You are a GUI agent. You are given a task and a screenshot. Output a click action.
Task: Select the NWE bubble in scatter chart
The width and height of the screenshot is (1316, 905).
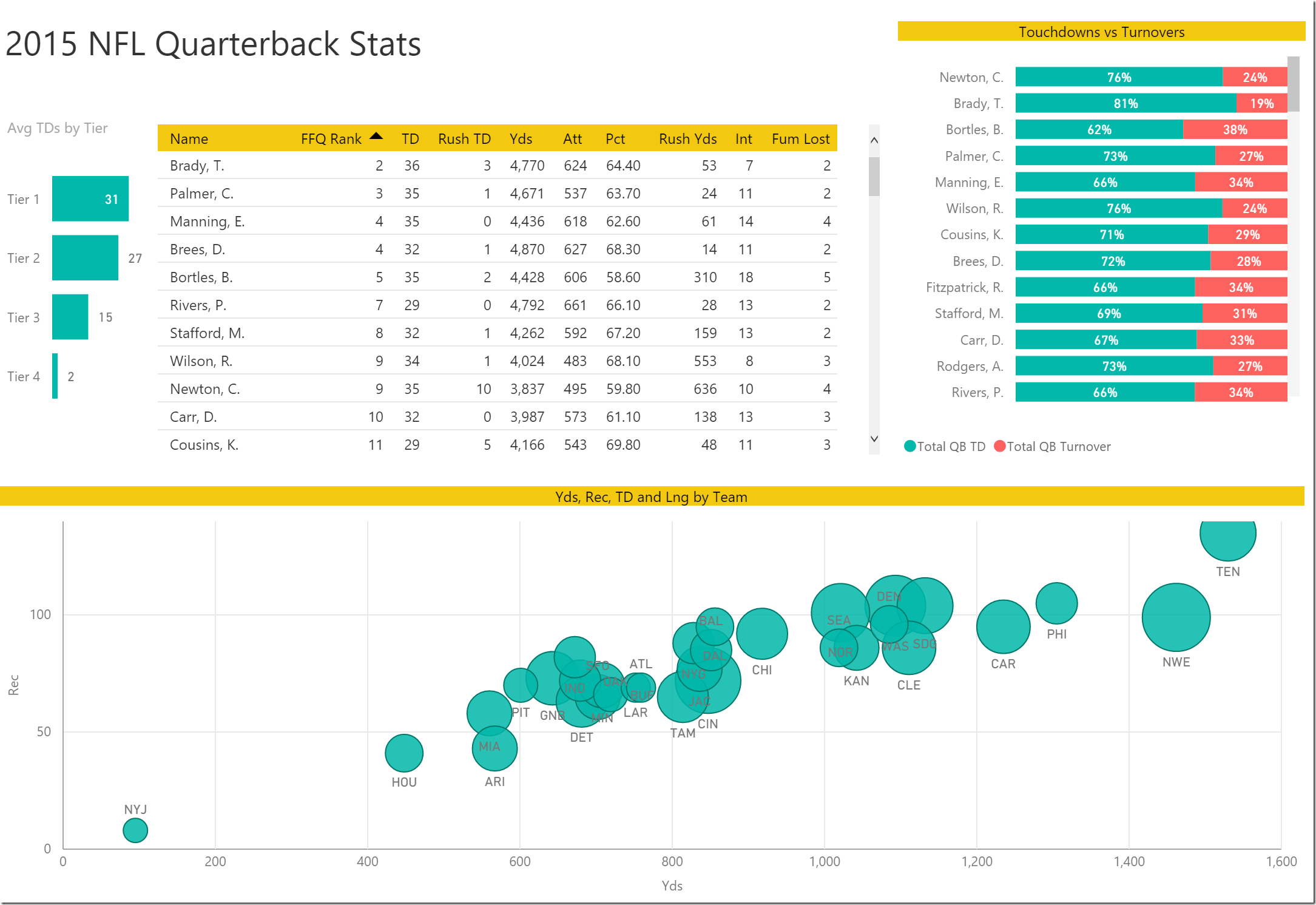tap(1176, 617)
